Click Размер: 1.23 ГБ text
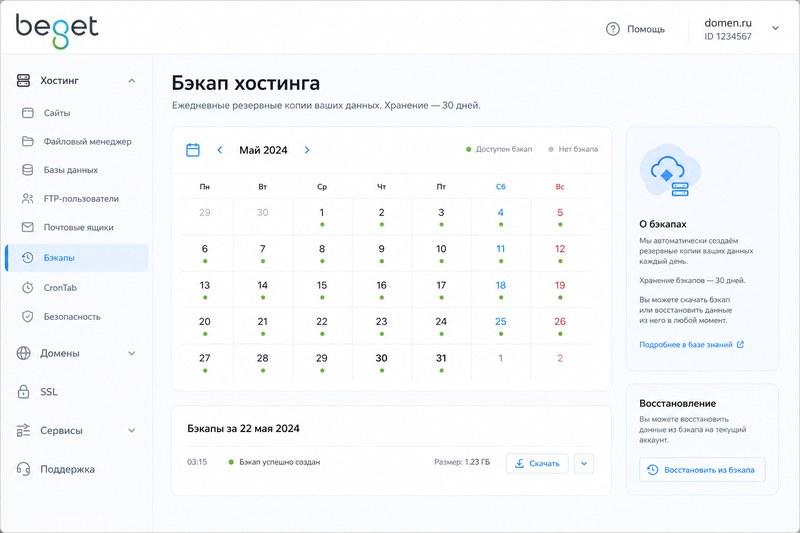Image resolution: width=800 pixels, height=533 pixels. (x=462, y=462)
